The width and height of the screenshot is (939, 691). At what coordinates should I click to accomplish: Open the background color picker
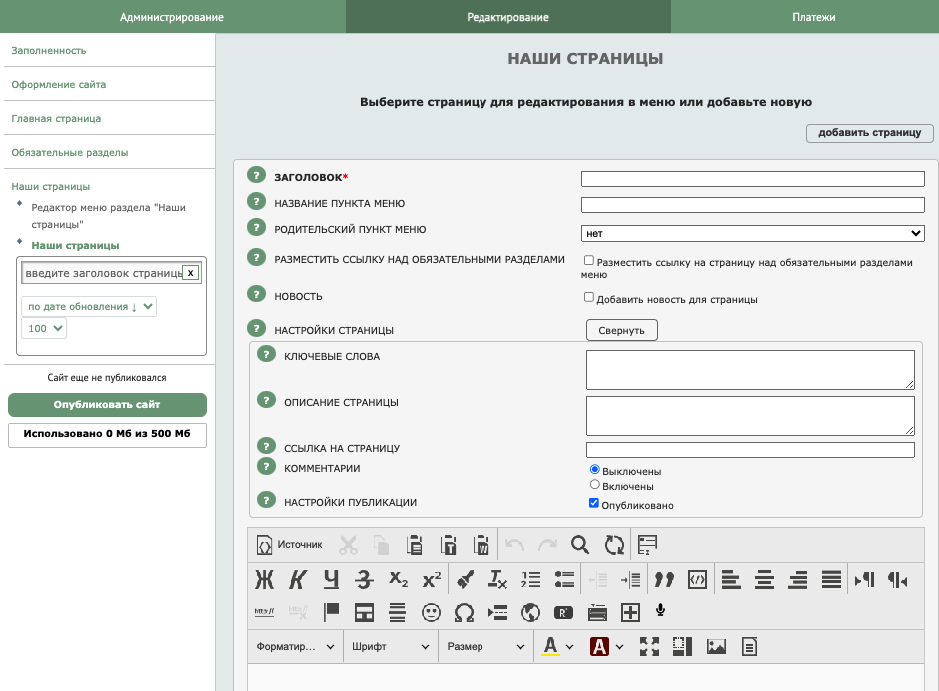pos(607,646)
